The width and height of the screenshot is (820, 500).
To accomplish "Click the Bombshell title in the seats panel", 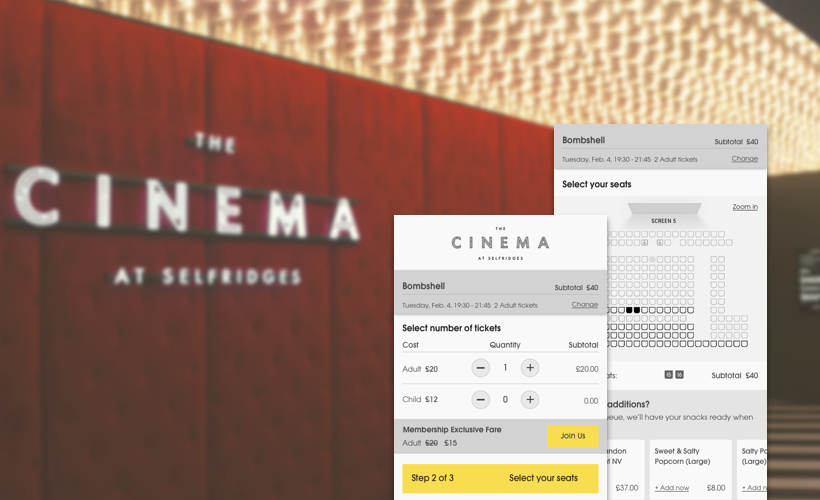I will tap(584, 141).
